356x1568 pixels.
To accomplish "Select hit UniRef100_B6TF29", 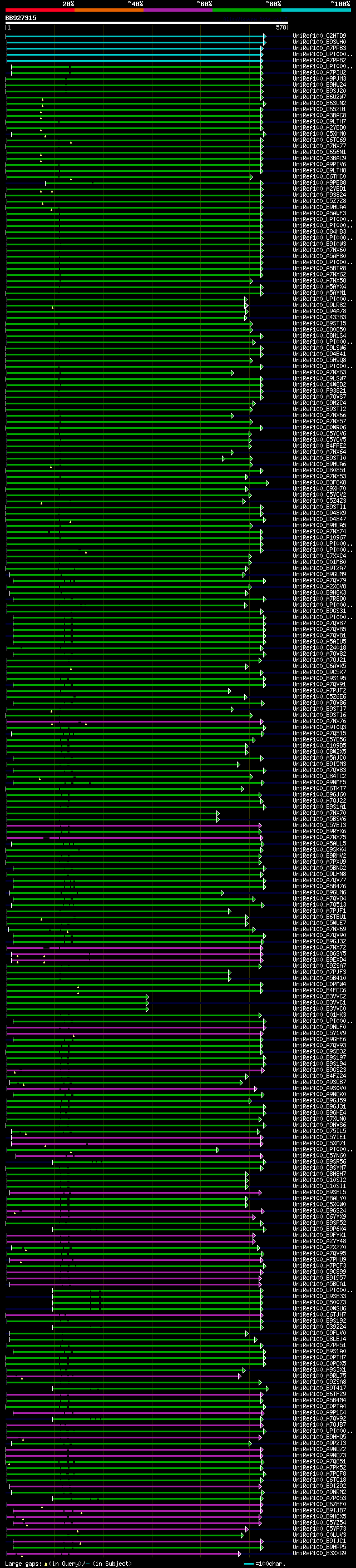I will tap(319, 1394).
